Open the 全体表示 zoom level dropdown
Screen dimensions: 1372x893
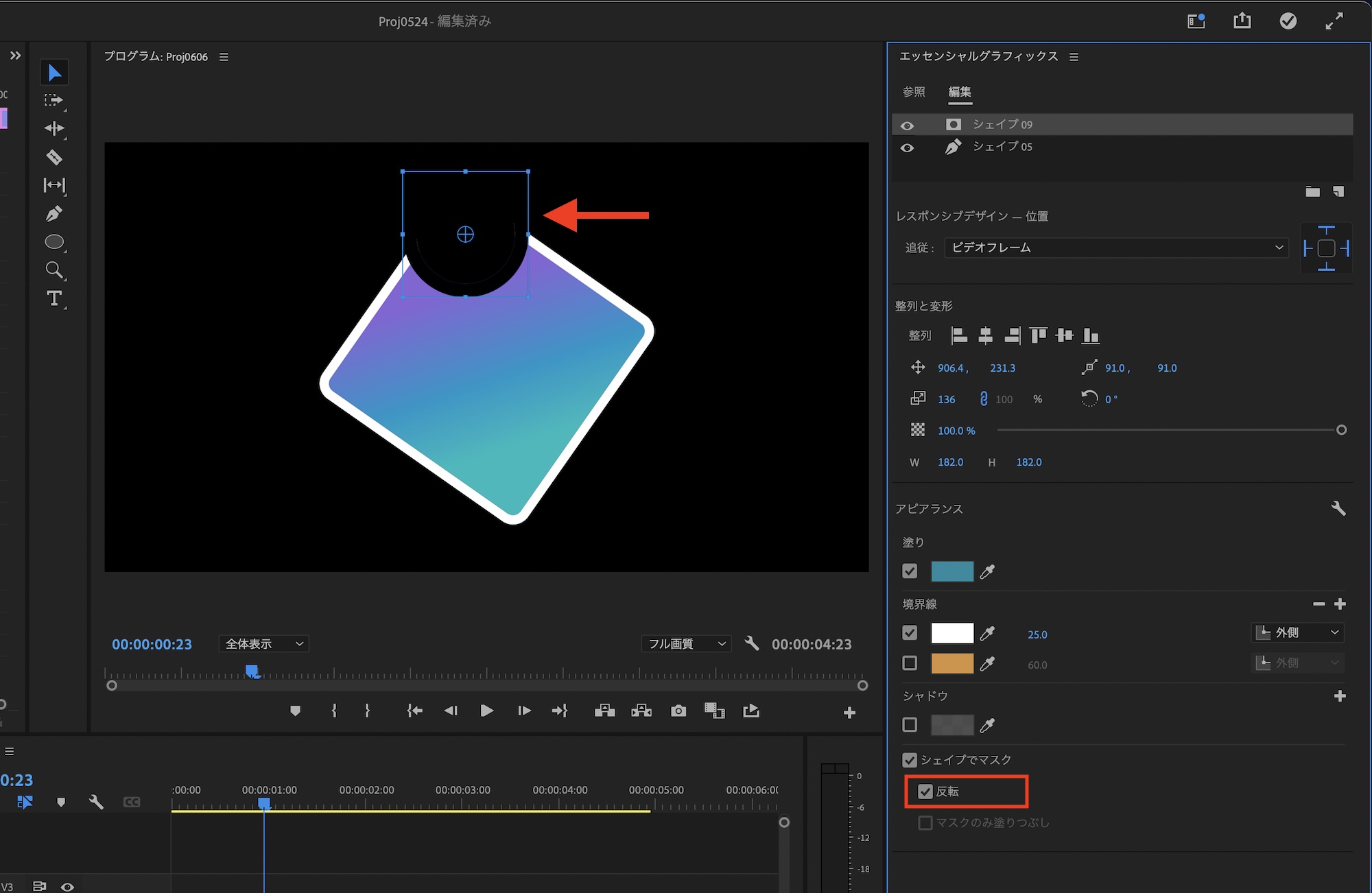tap(264, 643)
